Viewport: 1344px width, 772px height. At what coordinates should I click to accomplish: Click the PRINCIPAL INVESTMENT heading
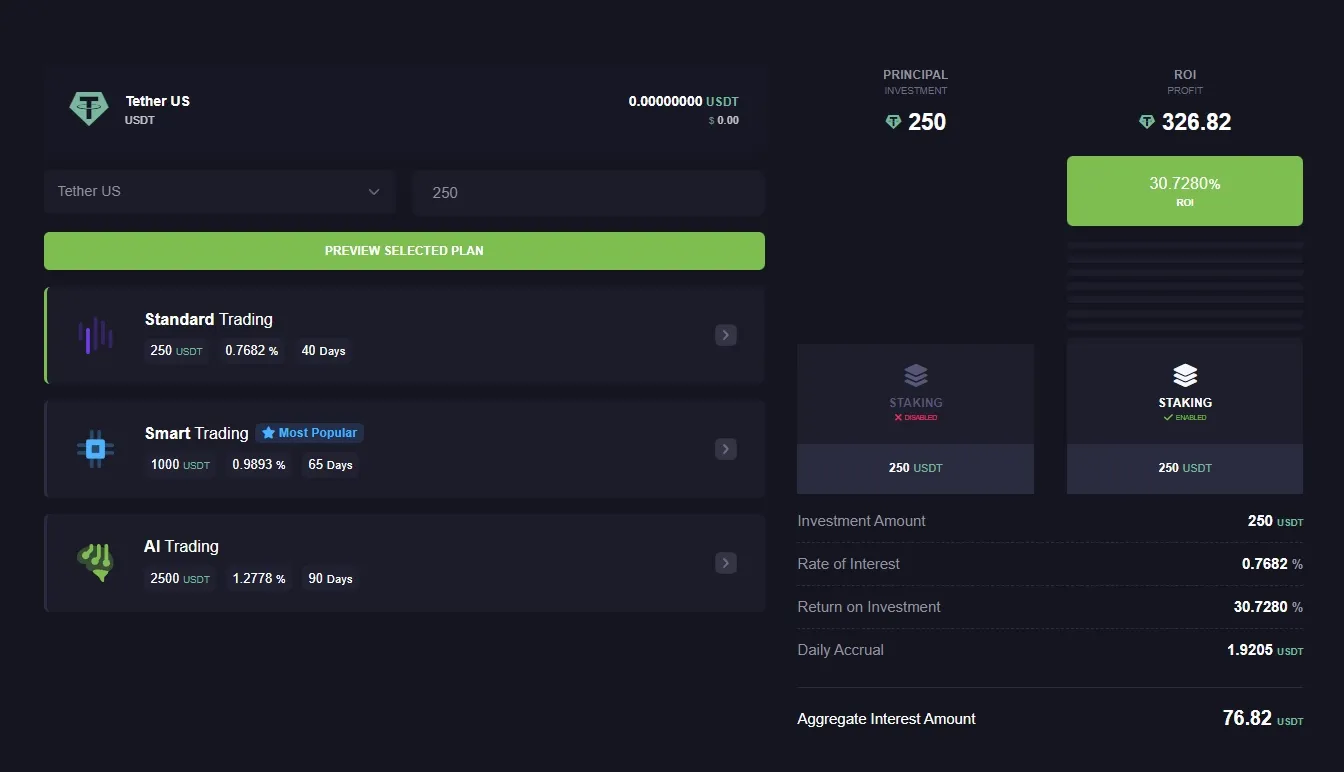click(x=916, y=82)
